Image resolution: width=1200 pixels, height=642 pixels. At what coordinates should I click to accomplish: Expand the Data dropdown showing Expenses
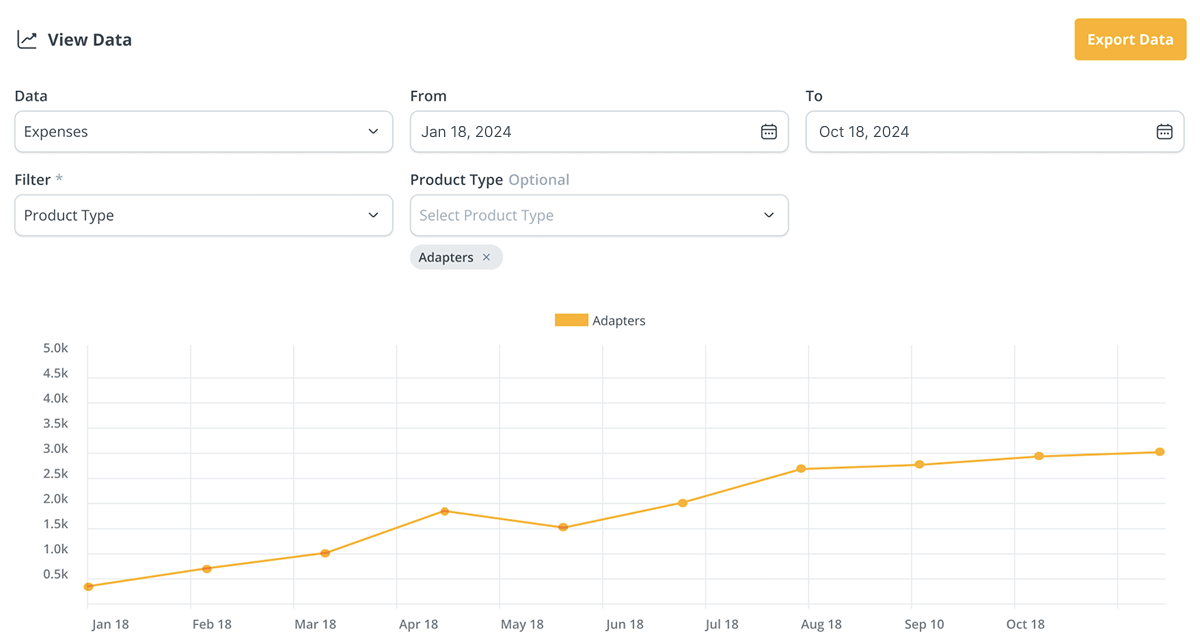[x=203, y=132]
